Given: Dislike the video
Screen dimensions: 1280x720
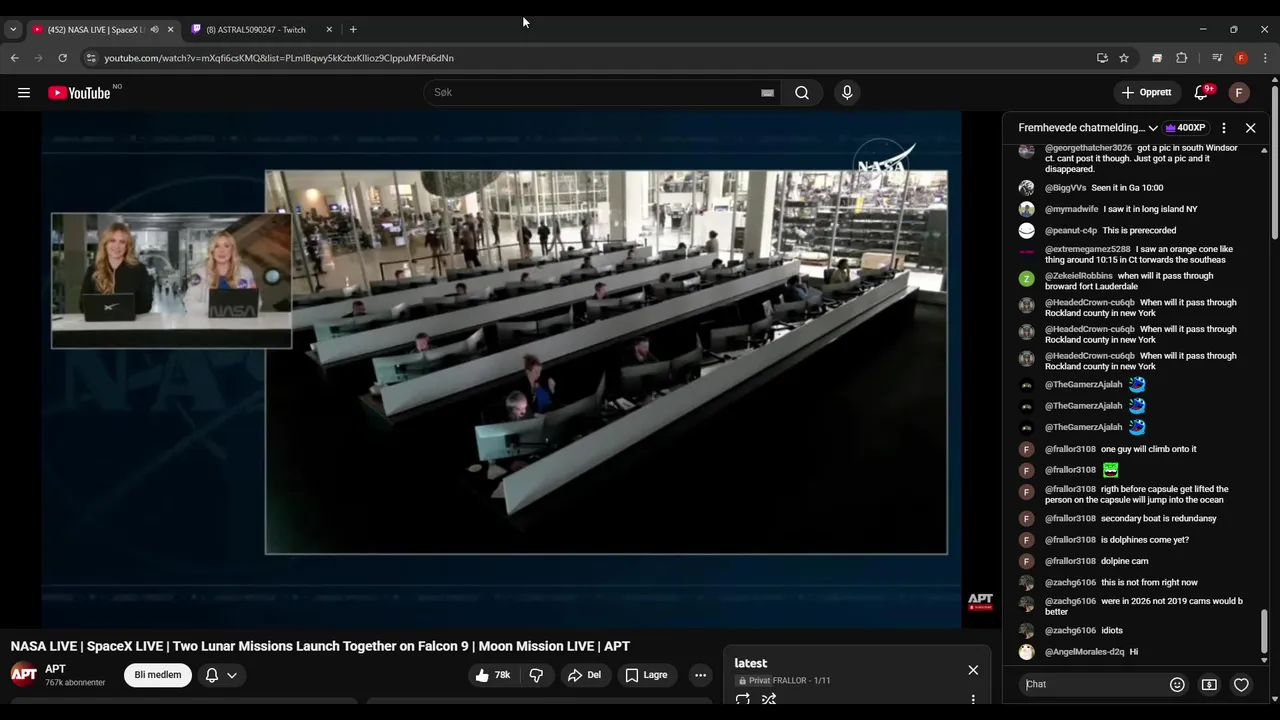Looking at the screenshot, I should click(536, 675).
